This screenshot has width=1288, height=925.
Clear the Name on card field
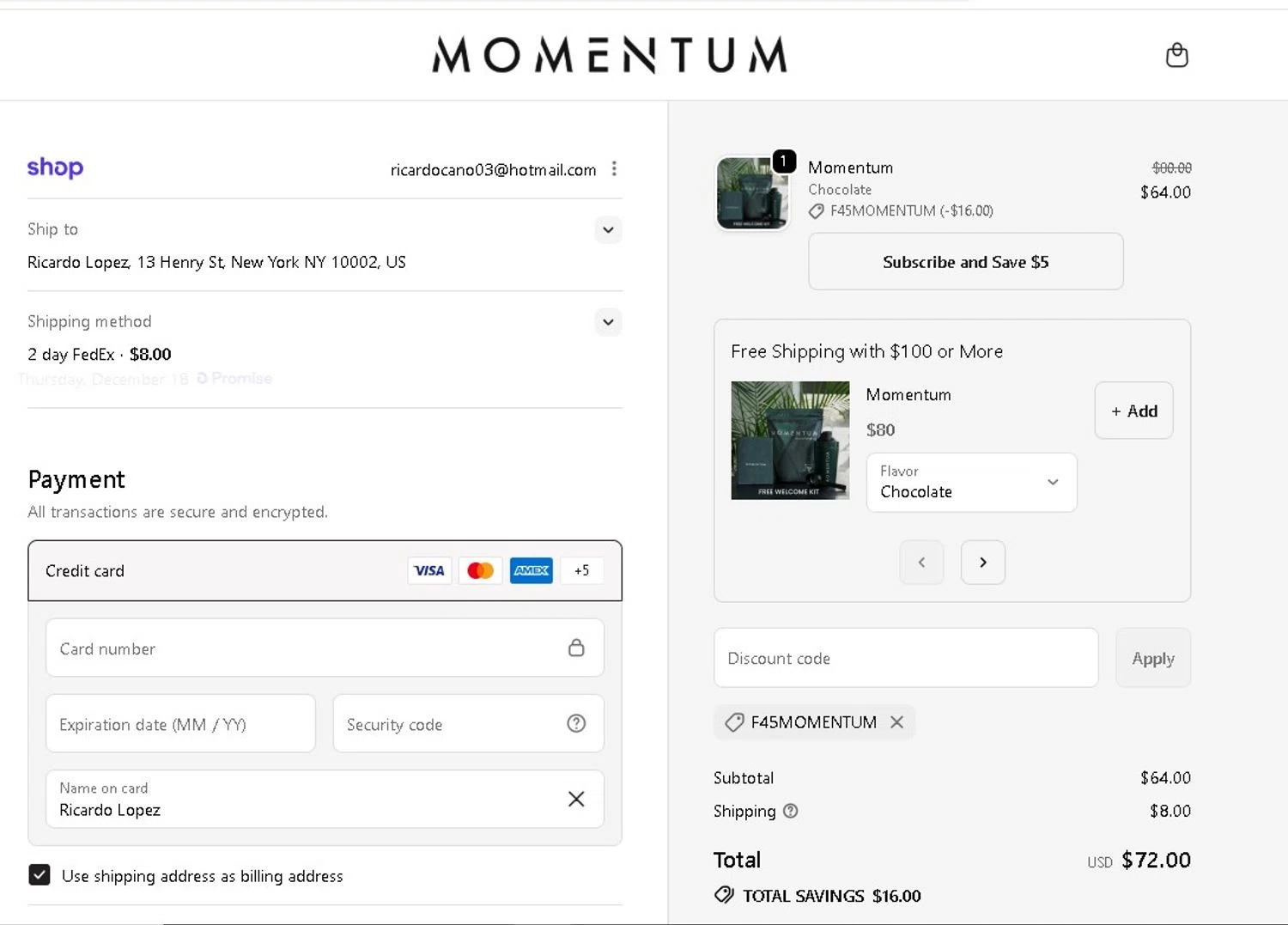point(576,799)
